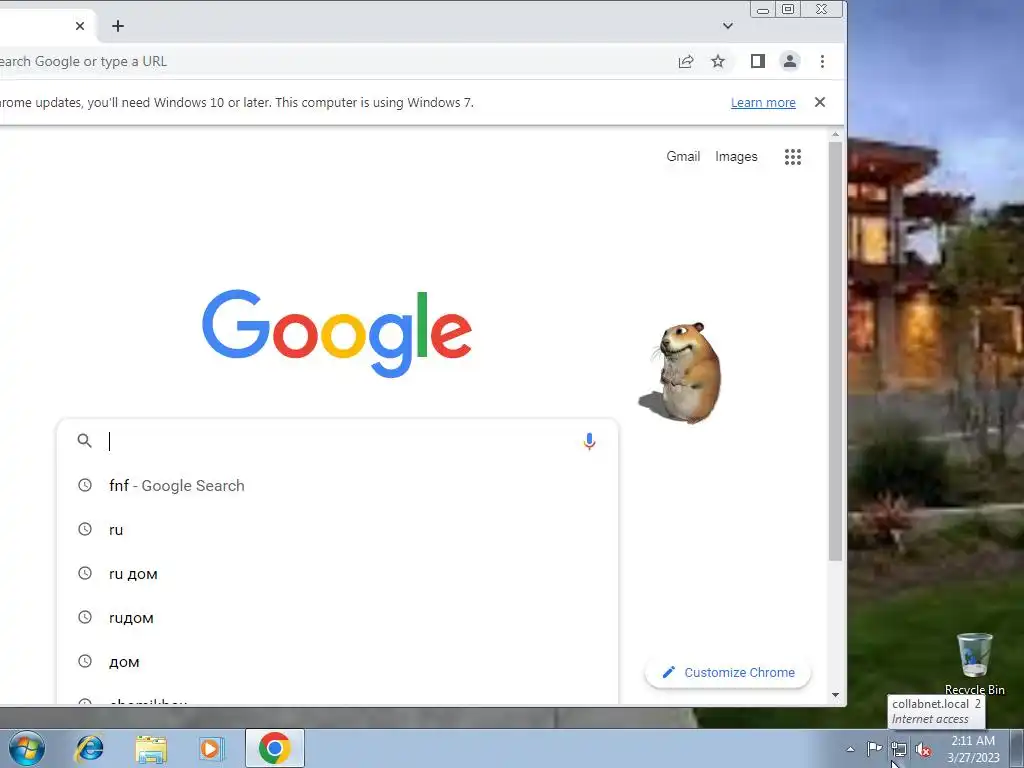Click the hamster desktop pet
Image resolution: width=1024 pixels, height=768 pixels.
pyautogui.click(x=682, y=372)
